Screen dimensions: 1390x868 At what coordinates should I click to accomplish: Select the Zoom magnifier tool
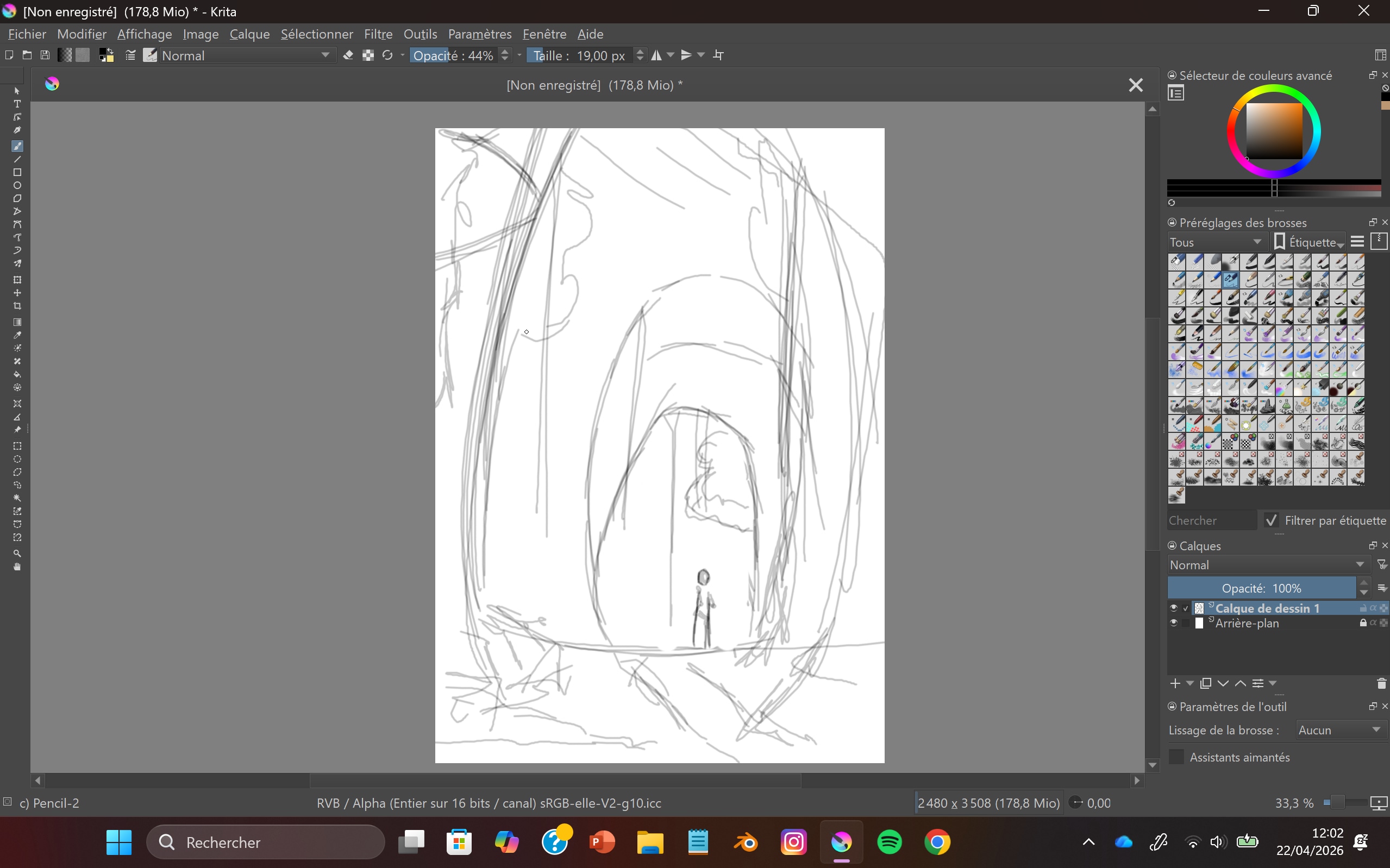tap(17, 553)
